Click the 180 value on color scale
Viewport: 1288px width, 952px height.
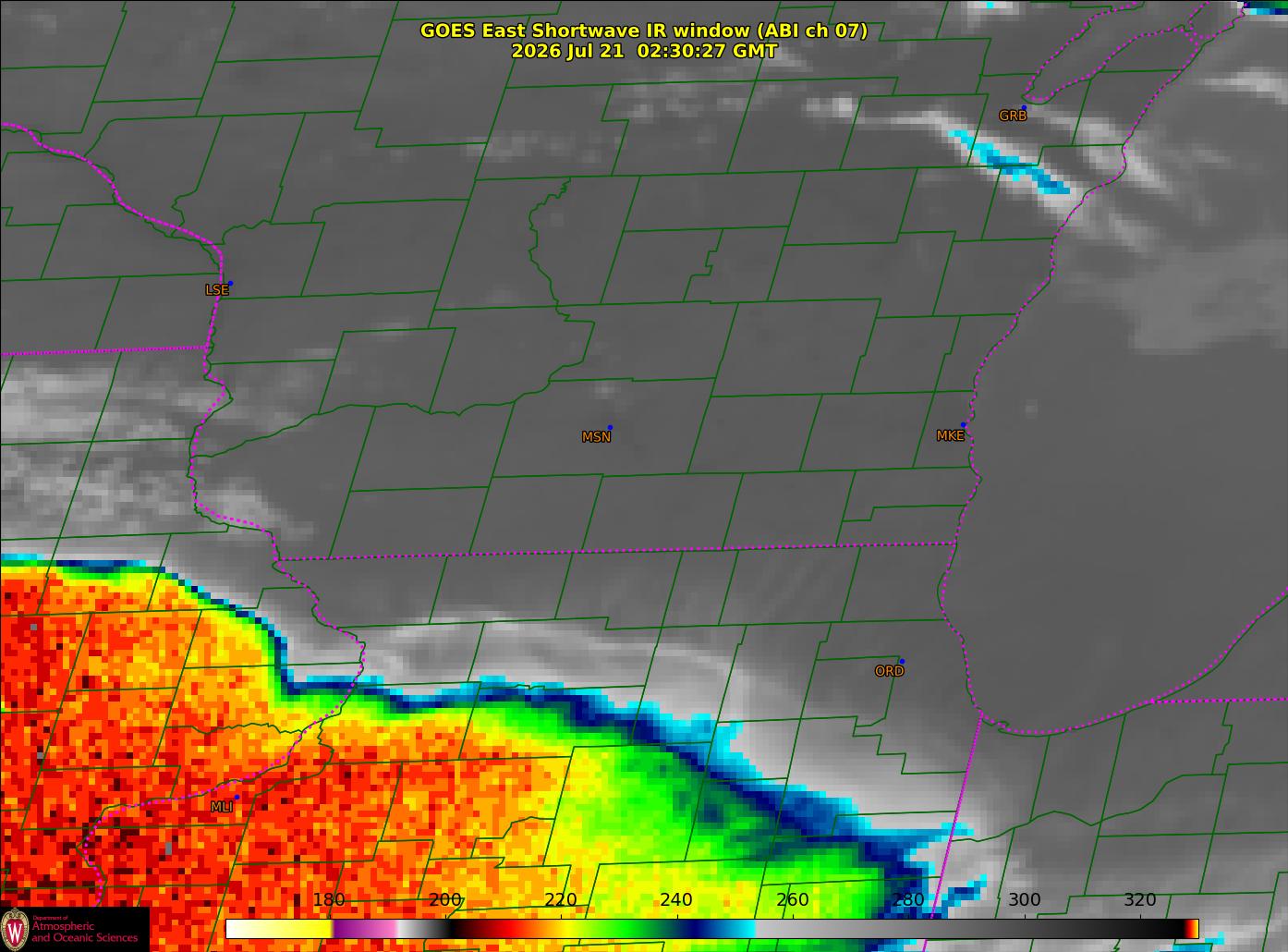pyautogui.click(x=329, y=900)
